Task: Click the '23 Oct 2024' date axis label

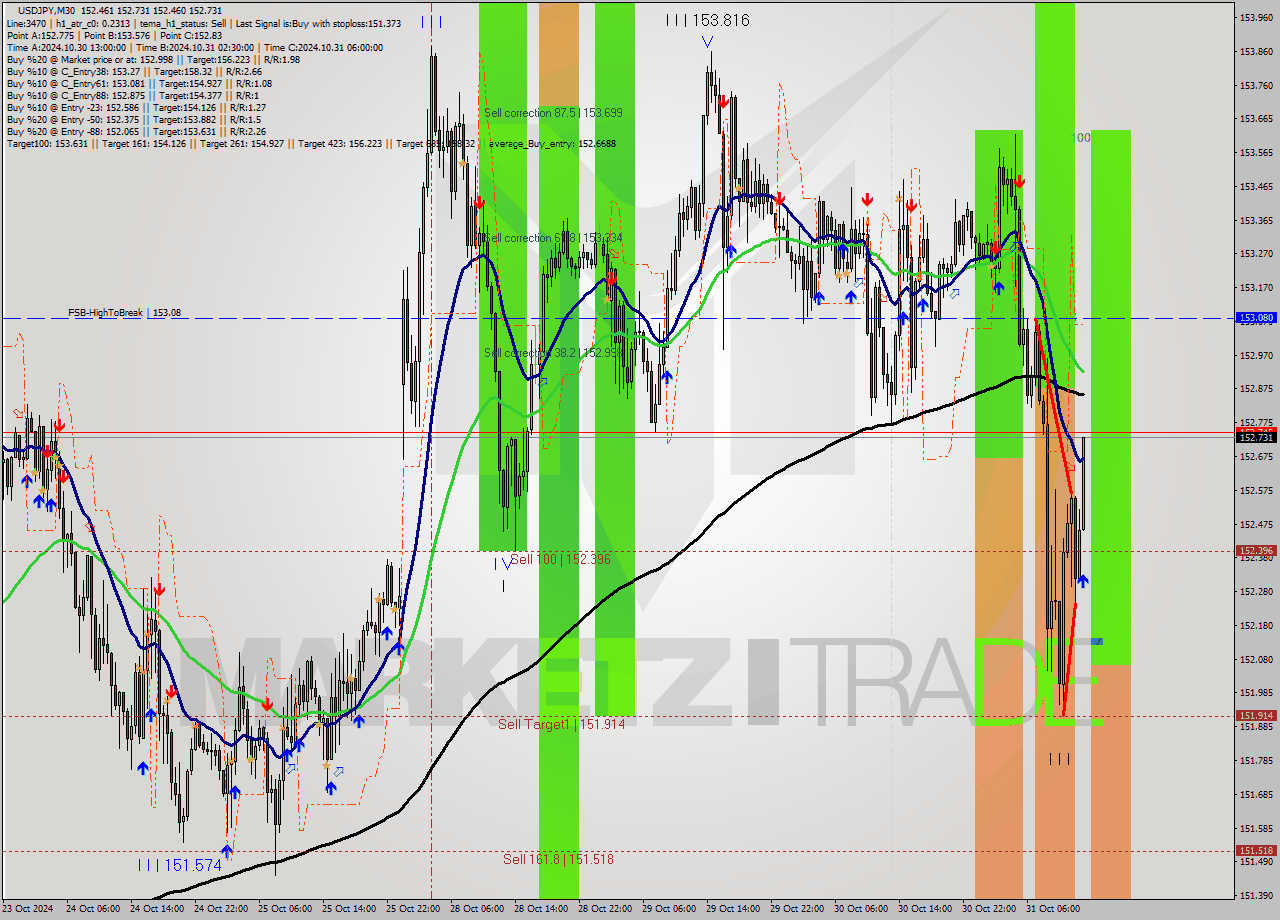Action: [x=27, y=909]
